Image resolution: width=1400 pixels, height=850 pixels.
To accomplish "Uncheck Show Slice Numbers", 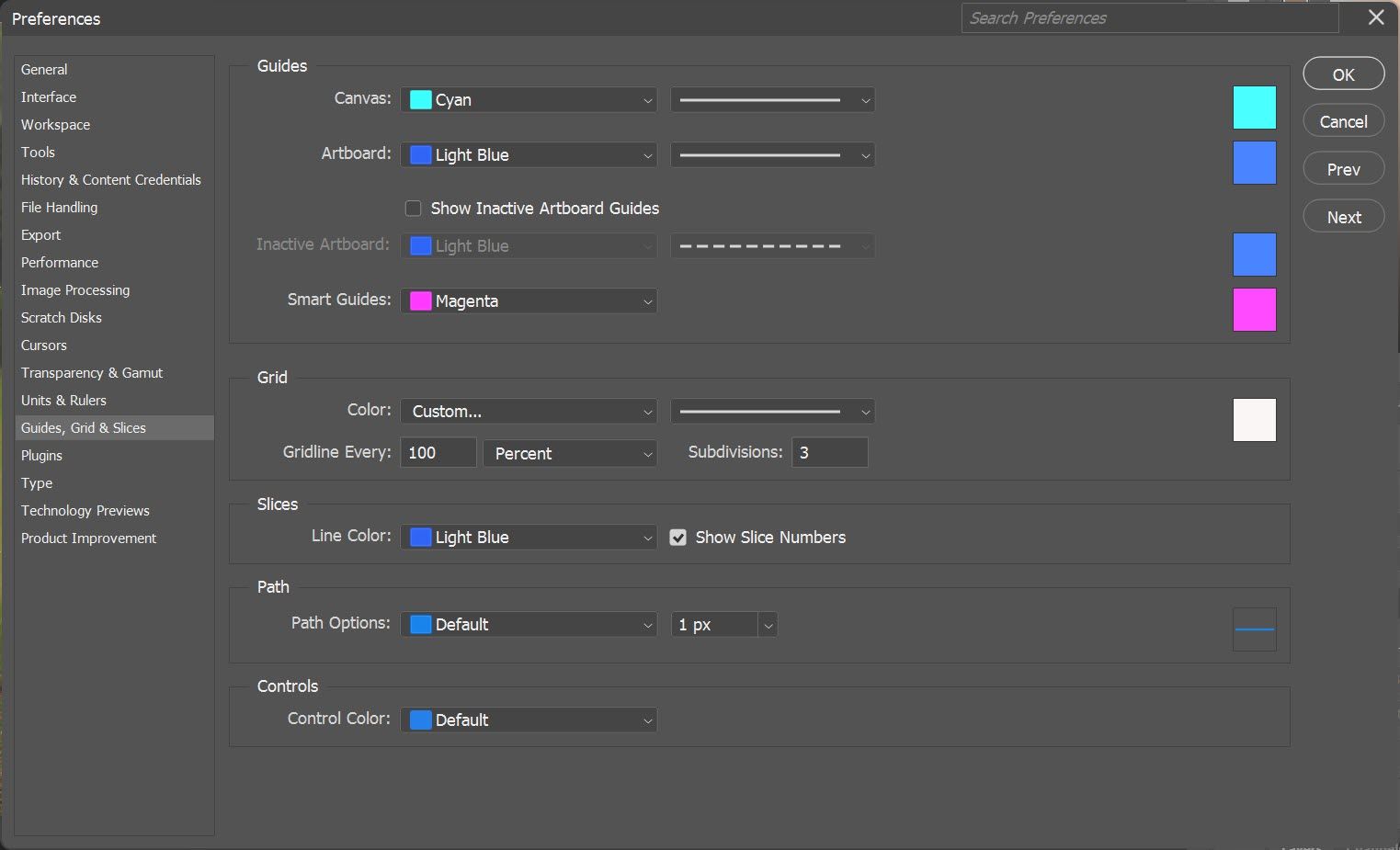I will pyautogui.click(x=678, y=537).
